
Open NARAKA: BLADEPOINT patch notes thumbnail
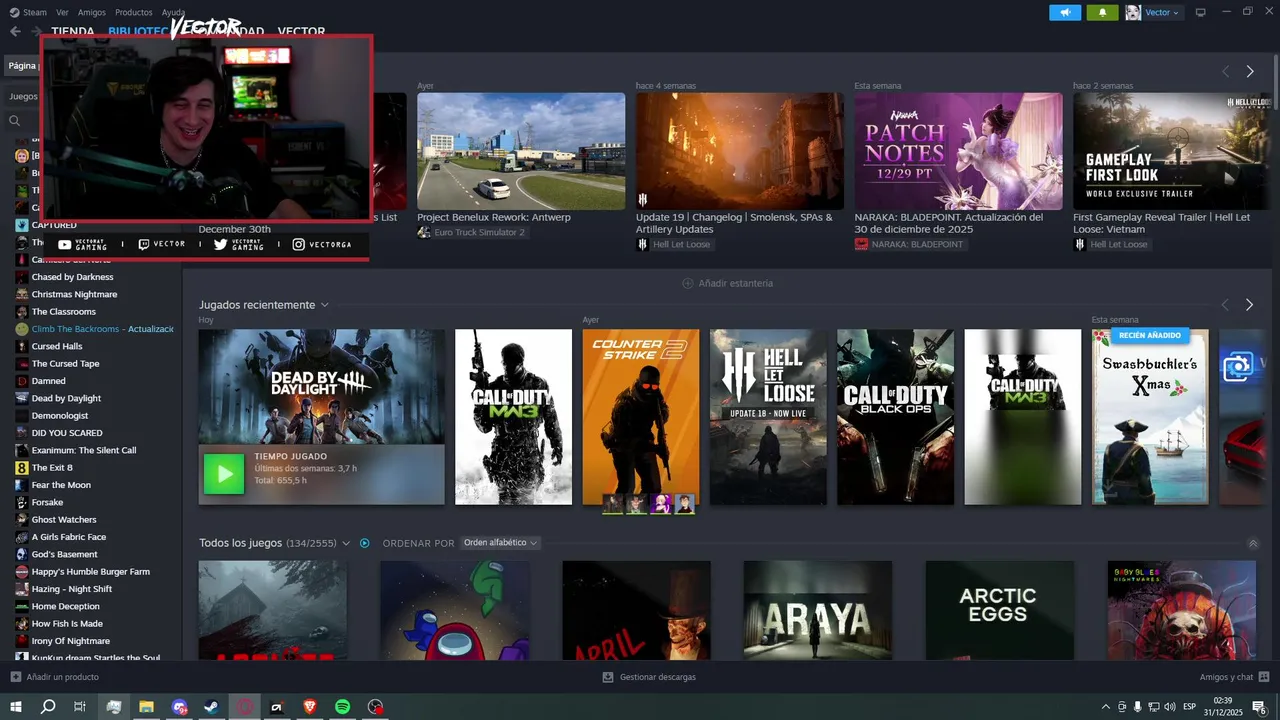[x=959, y=151]
